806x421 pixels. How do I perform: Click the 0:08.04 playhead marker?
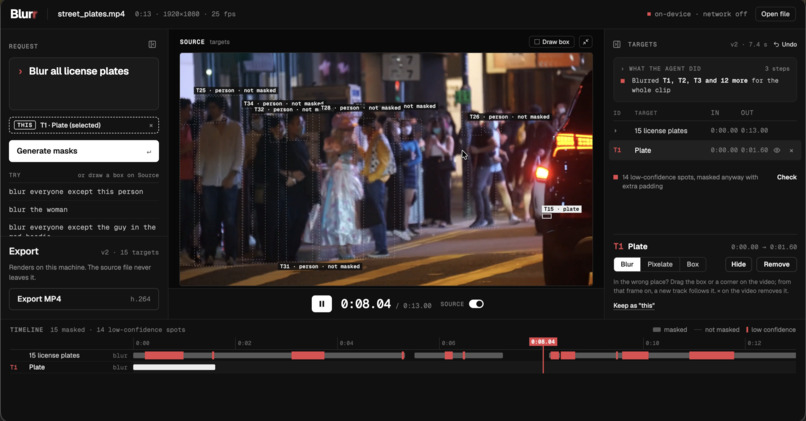coord(543,342)
